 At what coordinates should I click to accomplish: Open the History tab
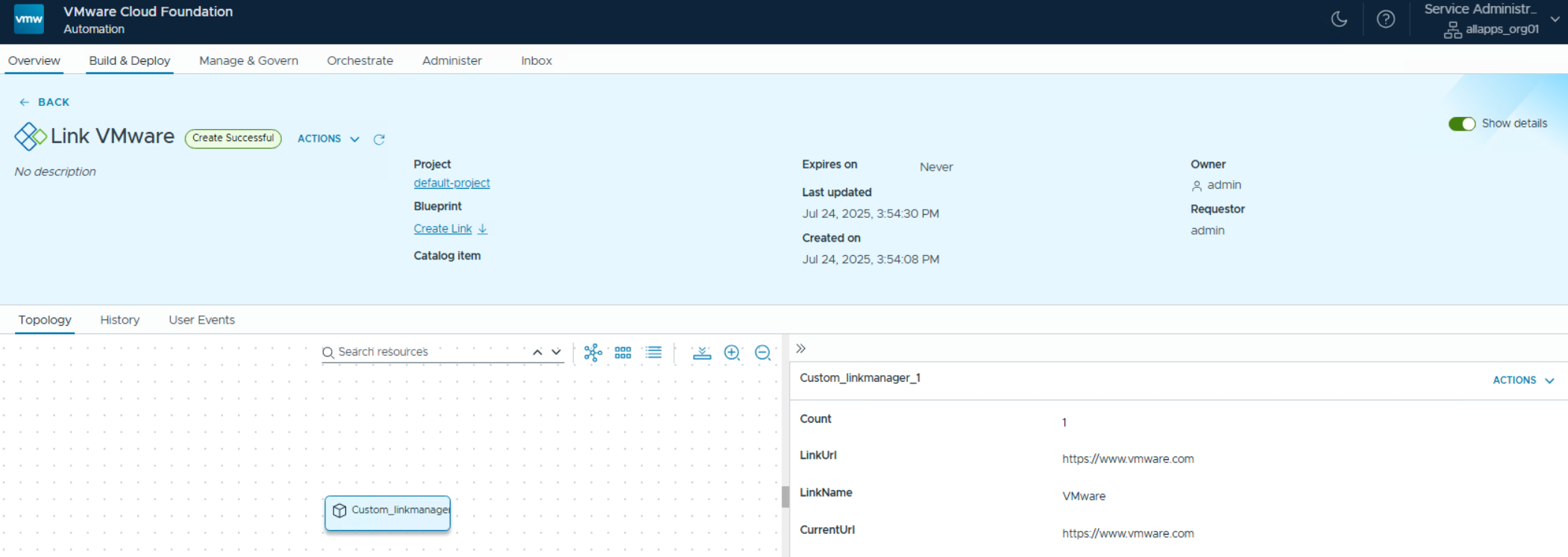(x=119, y=320)
